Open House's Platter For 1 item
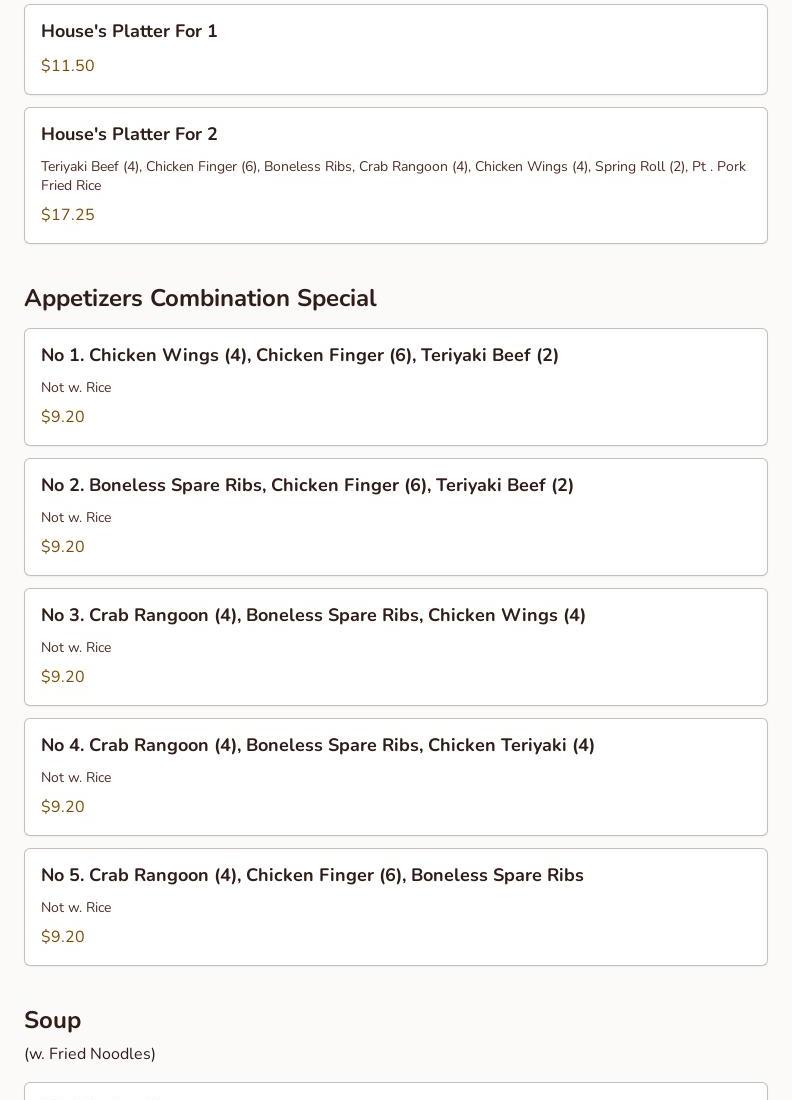 (x=129, y=32)
